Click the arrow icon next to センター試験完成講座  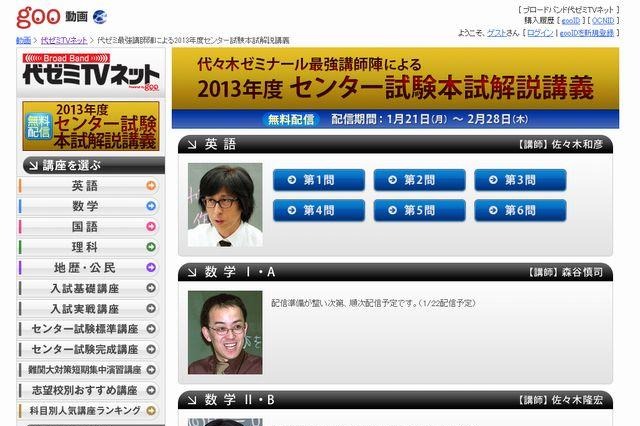click(151, 349)
